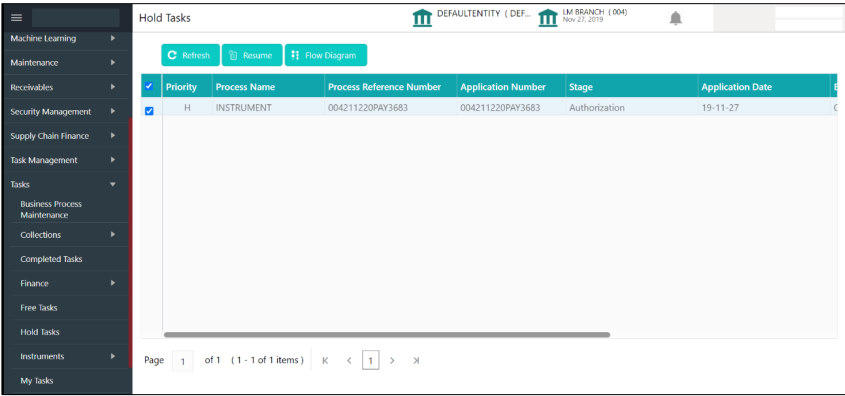Click the Page number input field

183,361
